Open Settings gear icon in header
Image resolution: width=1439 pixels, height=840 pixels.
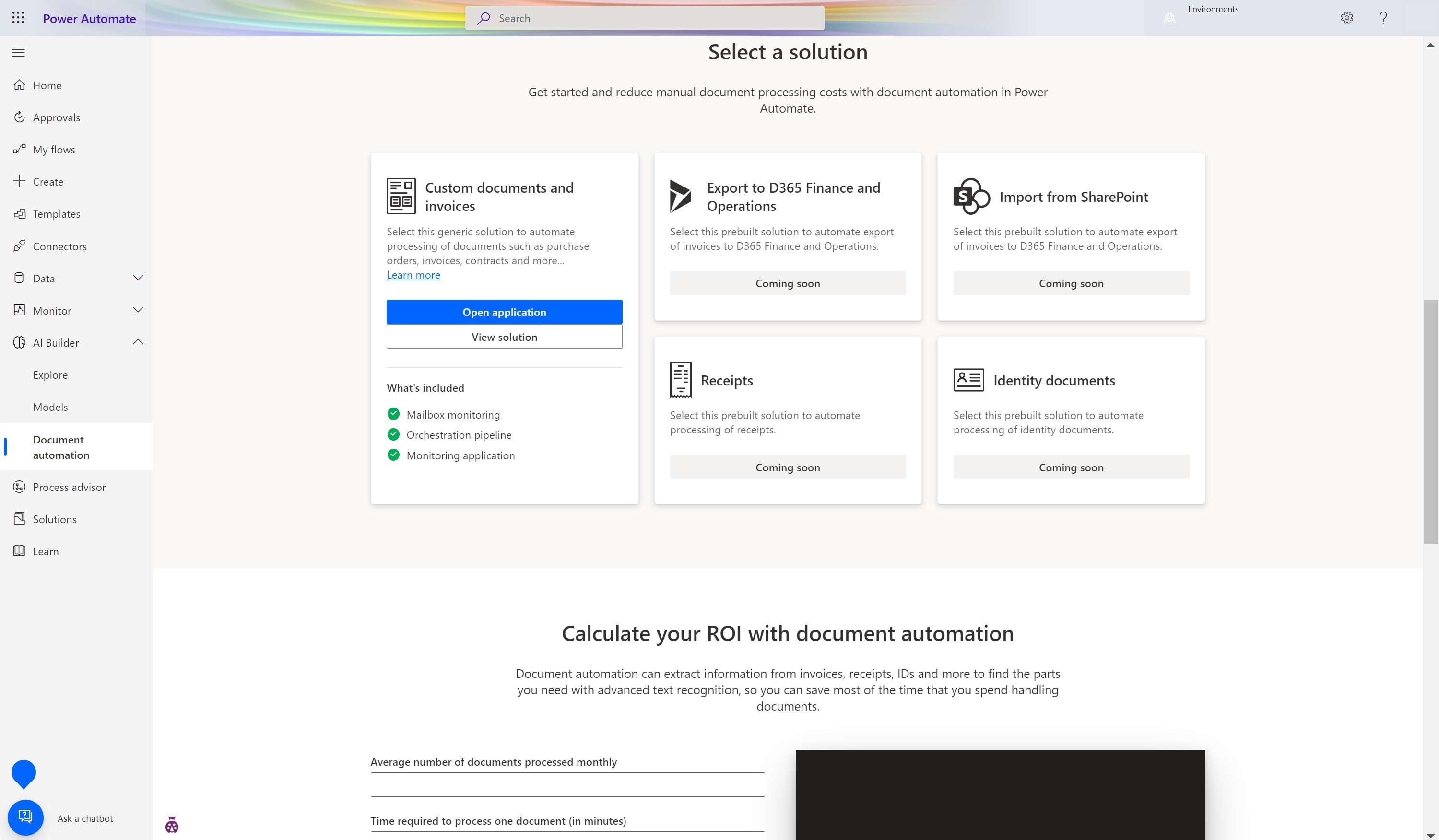[1346, 18]
